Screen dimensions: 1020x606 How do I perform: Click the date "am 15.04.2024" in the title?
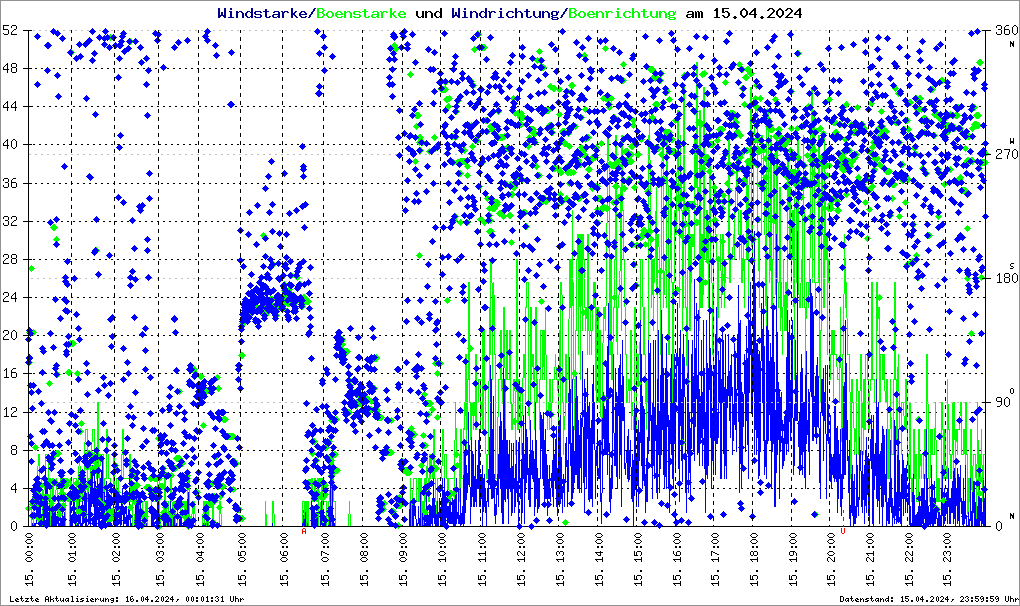click(x=744, y=13)
